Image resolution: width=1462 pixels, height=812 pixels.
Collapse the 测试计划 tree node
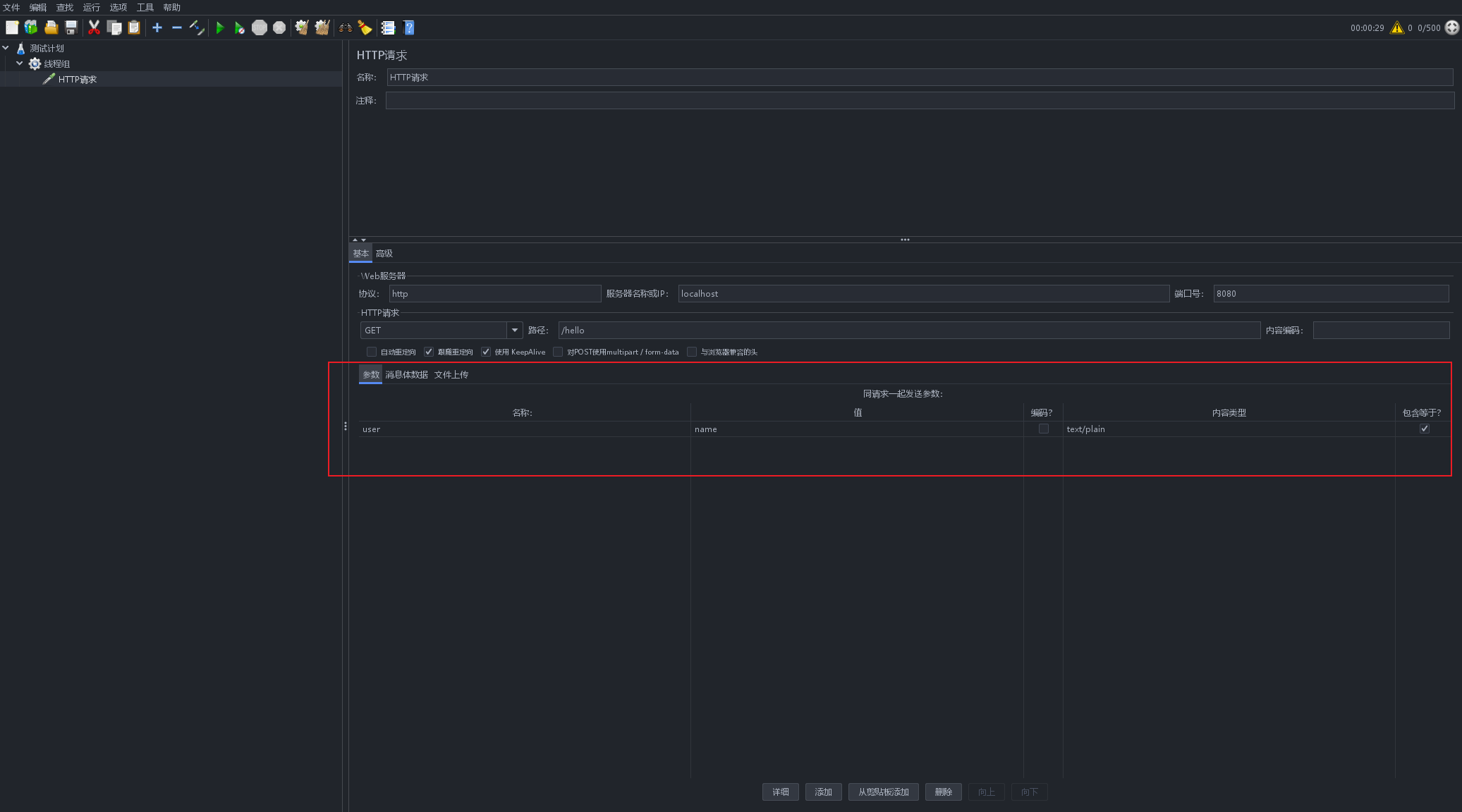(6, 48)
